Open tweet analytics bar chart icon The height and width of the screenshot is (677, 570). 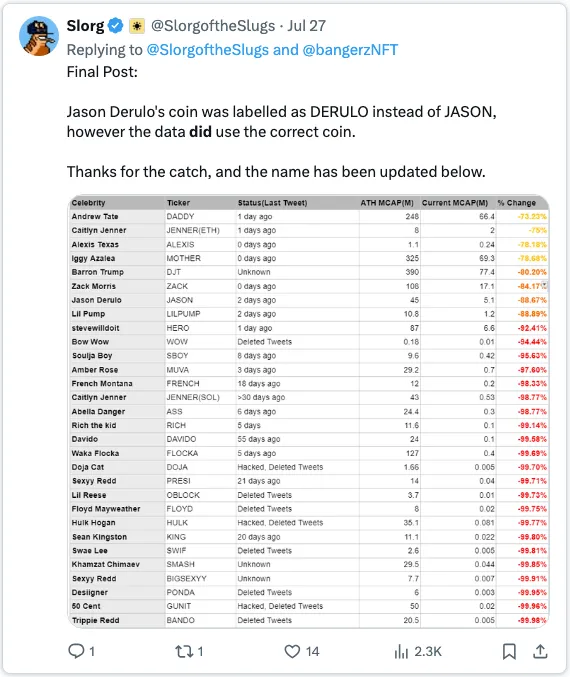pyautogui.click(x=401, y=651)
